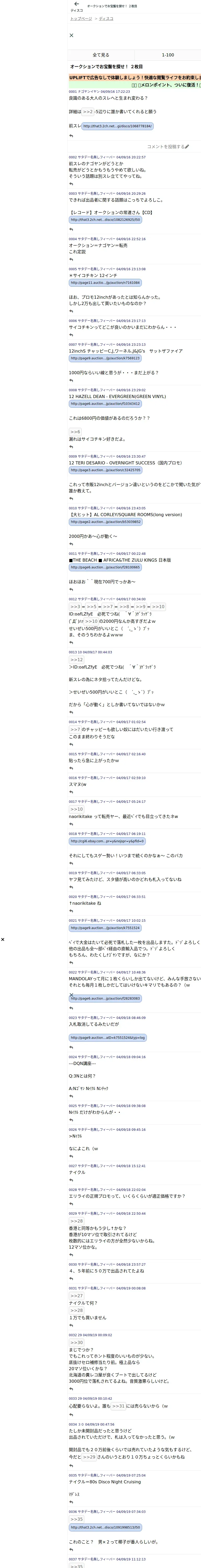Go back using the arrow above ディスコ

(77, 4)
